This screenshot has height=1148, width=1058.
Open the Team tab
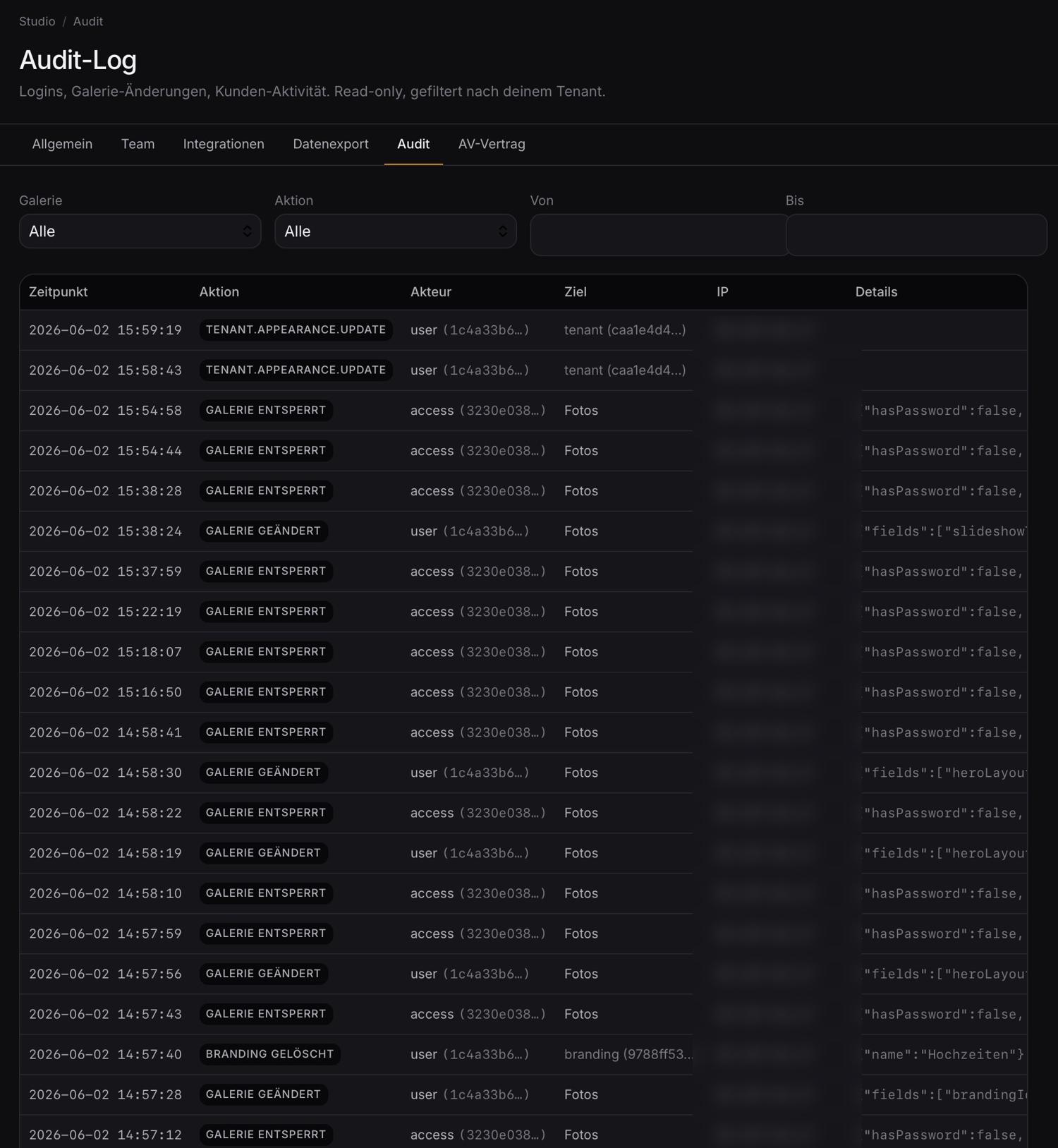coord(138,144)
